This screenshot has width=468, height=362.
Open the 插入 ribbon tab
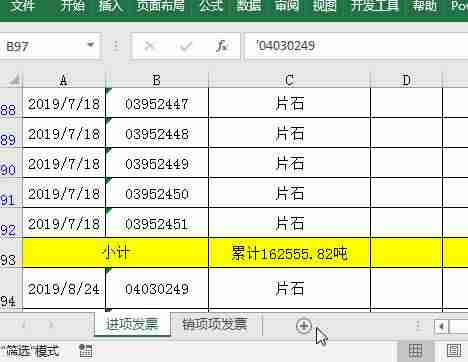point(110,6)
